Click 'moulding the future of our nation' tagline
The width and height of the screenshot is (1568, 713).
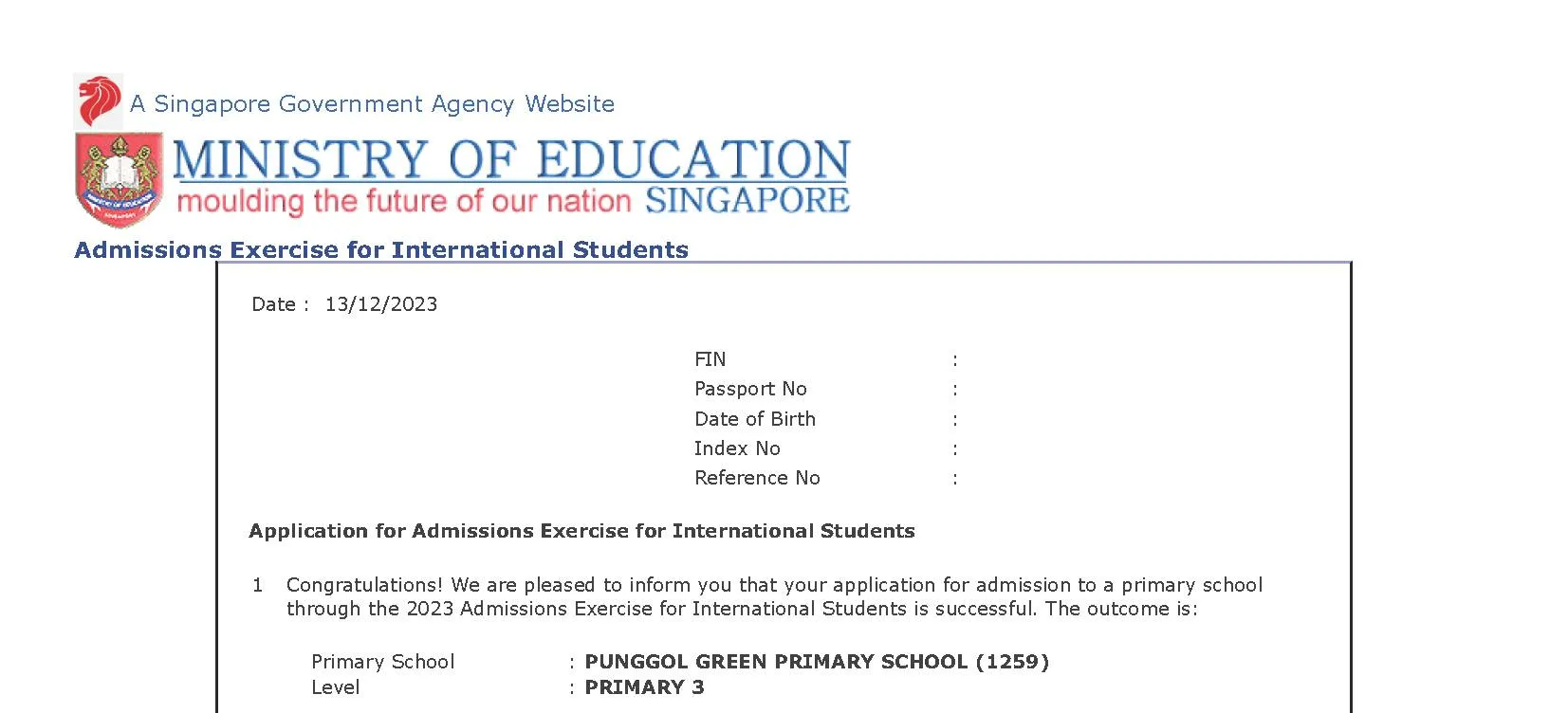(404, 201)
